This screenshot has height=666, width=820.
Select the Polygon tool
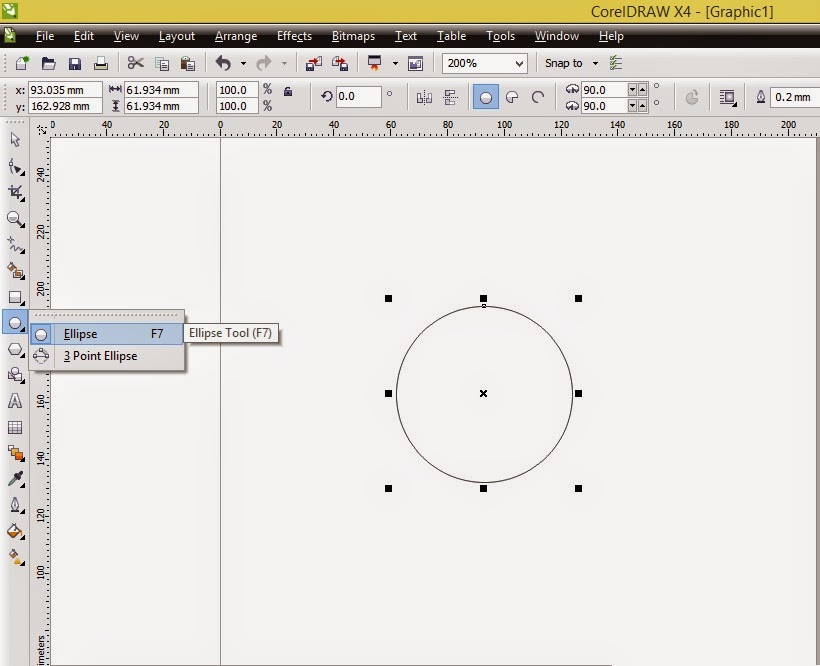point(16,349)
